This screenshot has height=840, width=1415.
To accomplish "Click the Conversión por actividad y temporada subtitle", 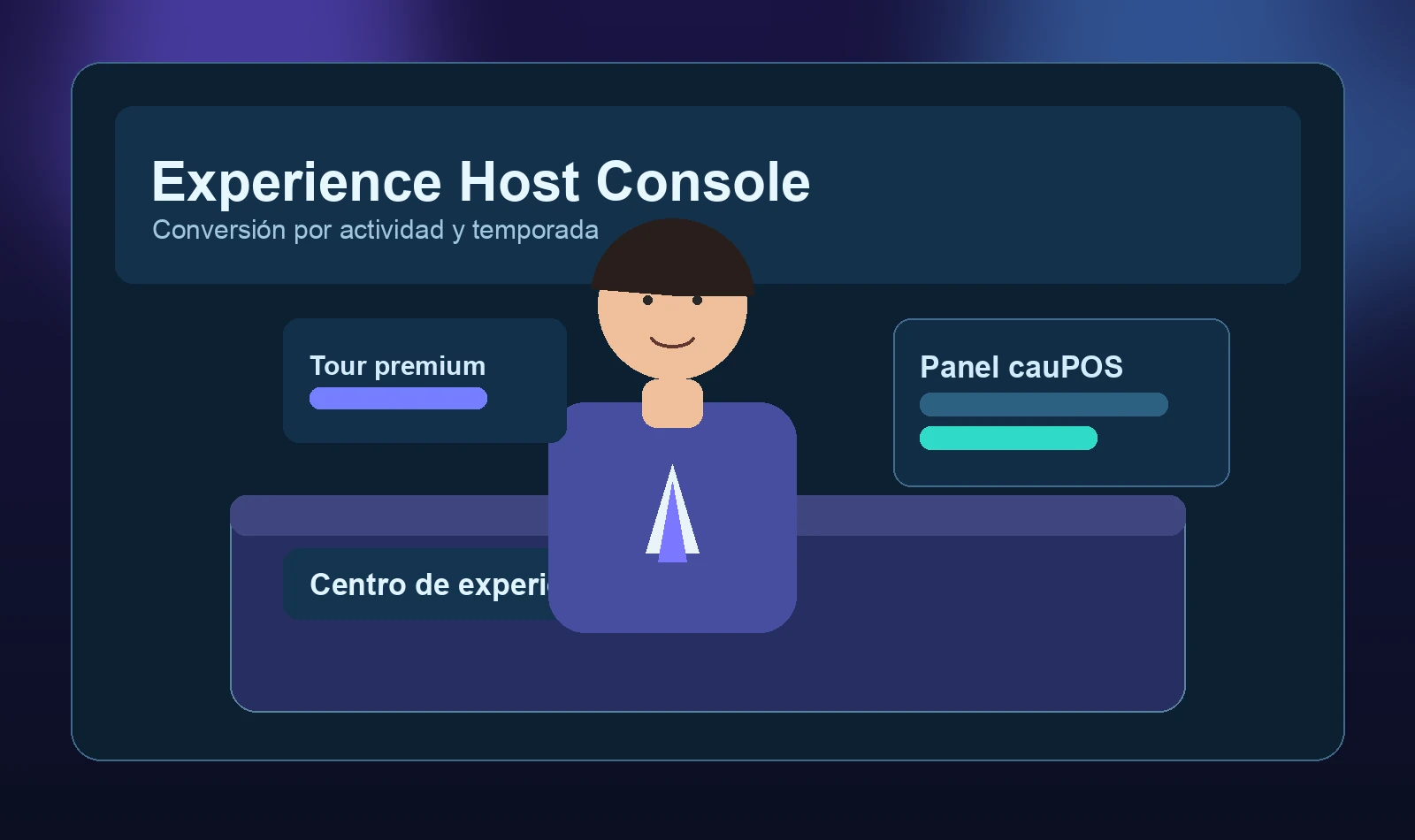I will 376,229.
